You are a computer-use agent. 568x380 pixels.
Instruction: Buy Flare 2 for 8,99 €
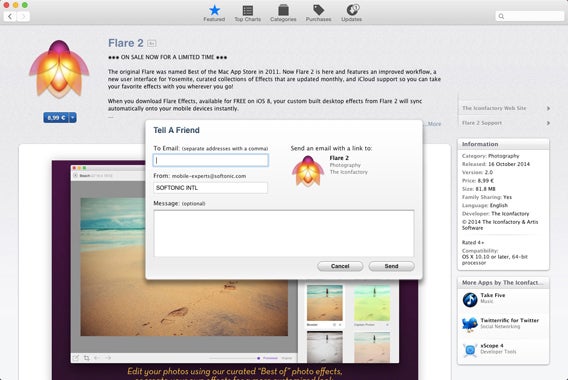click(x=56, y=117)
